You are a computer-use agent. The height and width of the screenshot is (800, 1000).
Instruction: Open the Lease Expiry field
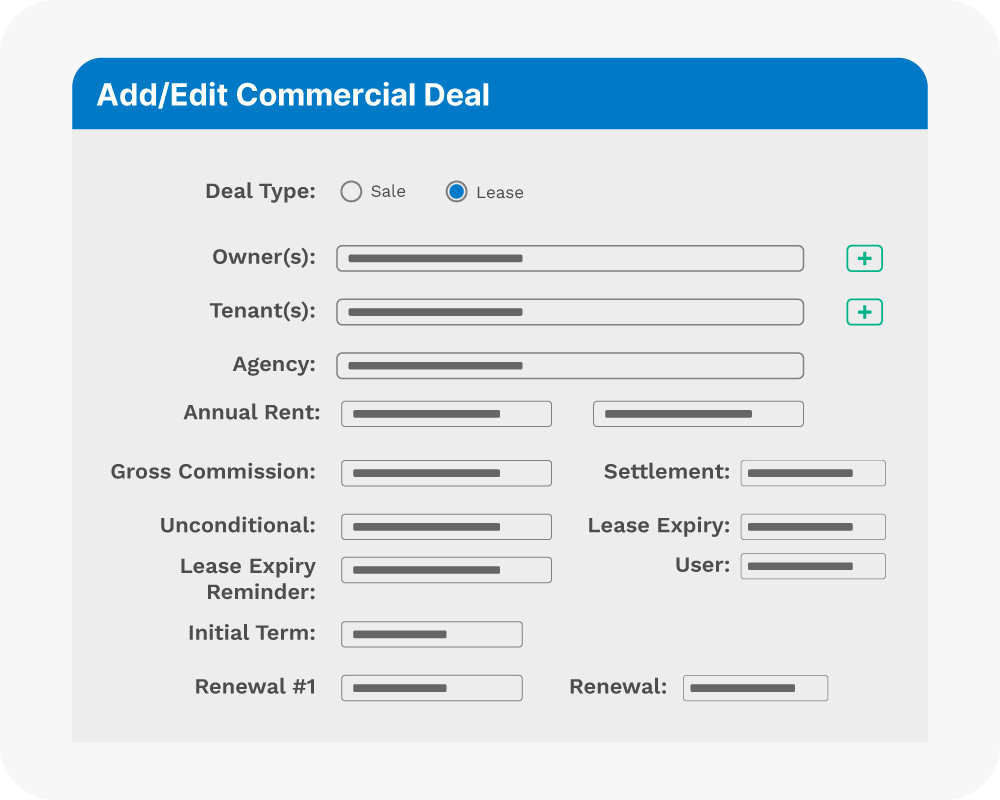(813, 527)
